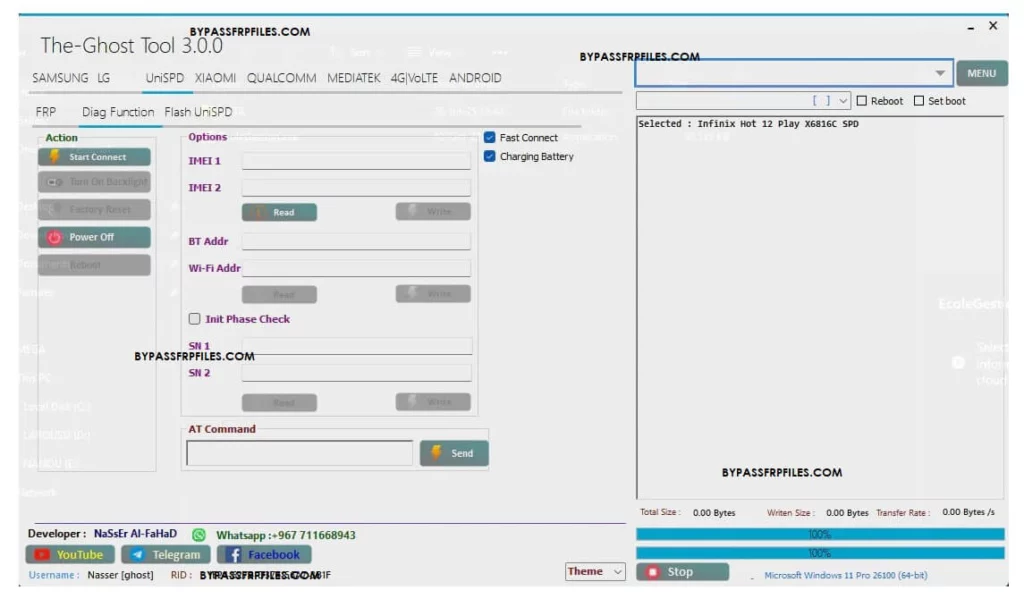
Task: Switch to the MEDIATEK tab
Action: tap(353, 78)
